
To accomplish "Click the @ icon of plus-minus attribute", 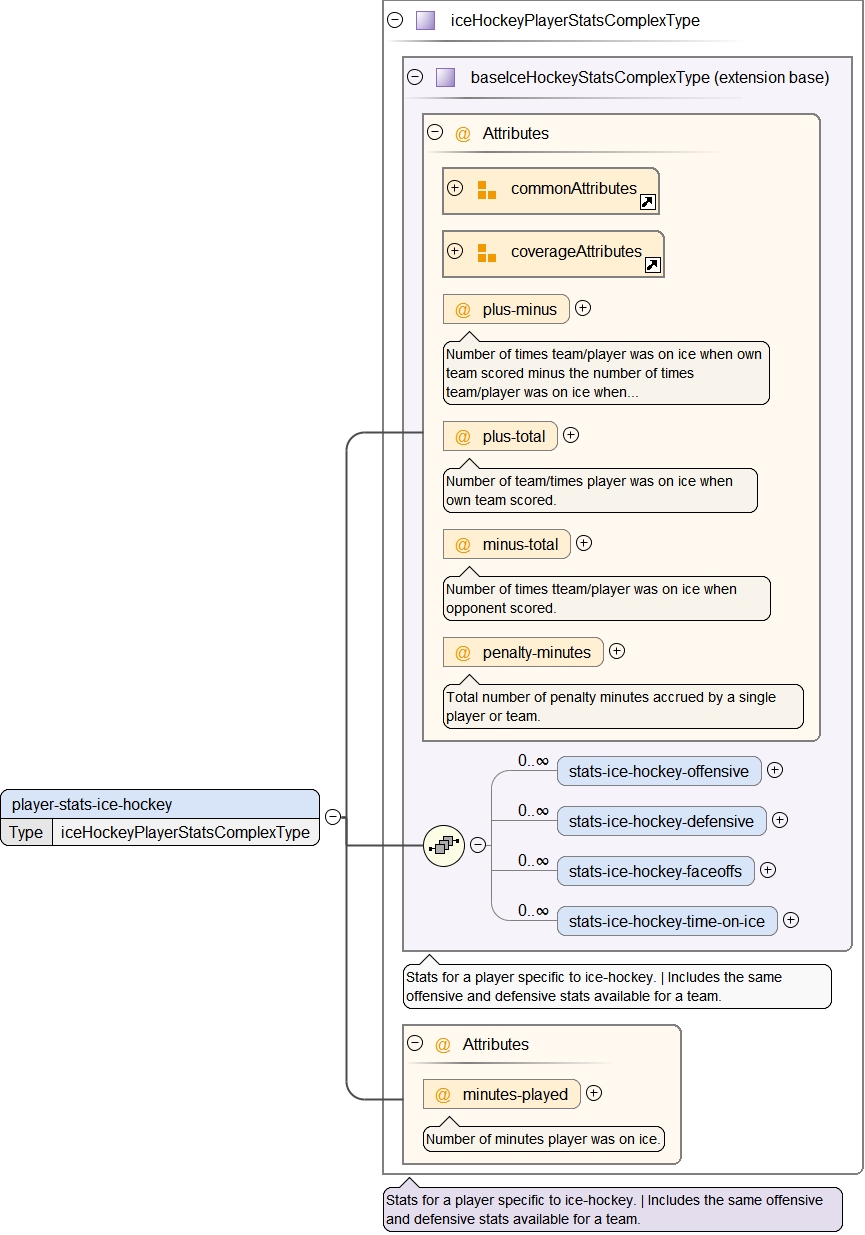I will point(462,310).
